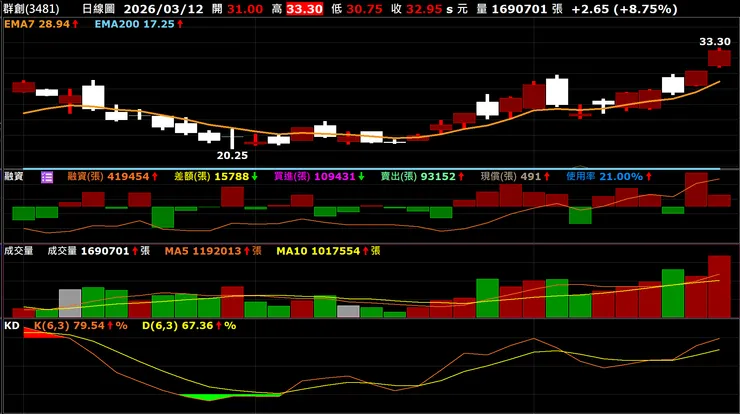This screenshot has height=414, width=740.
Task: Click the last red candlestick on the chart
Action: click(719, 58)
